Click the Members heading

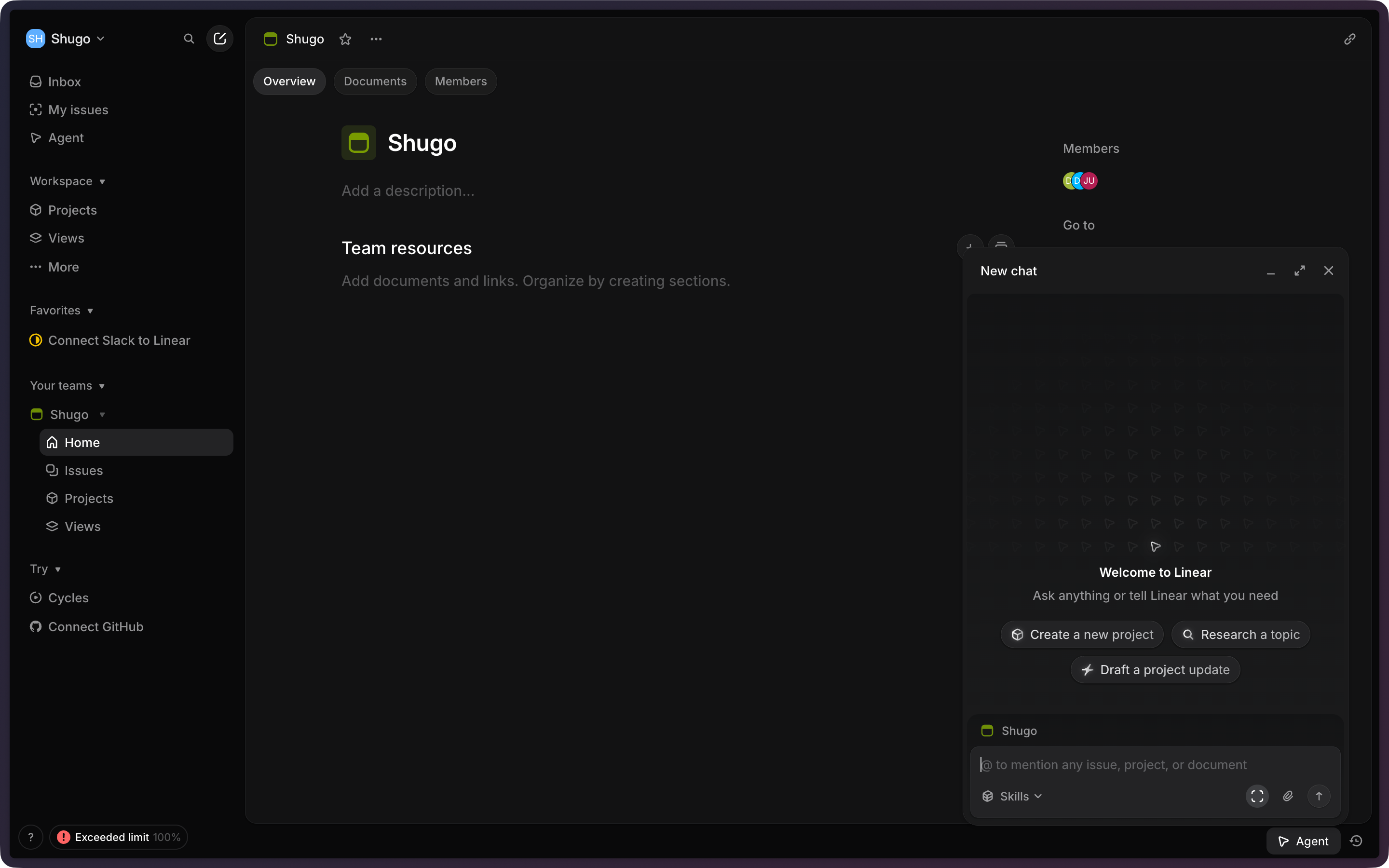pos(1090,148)
